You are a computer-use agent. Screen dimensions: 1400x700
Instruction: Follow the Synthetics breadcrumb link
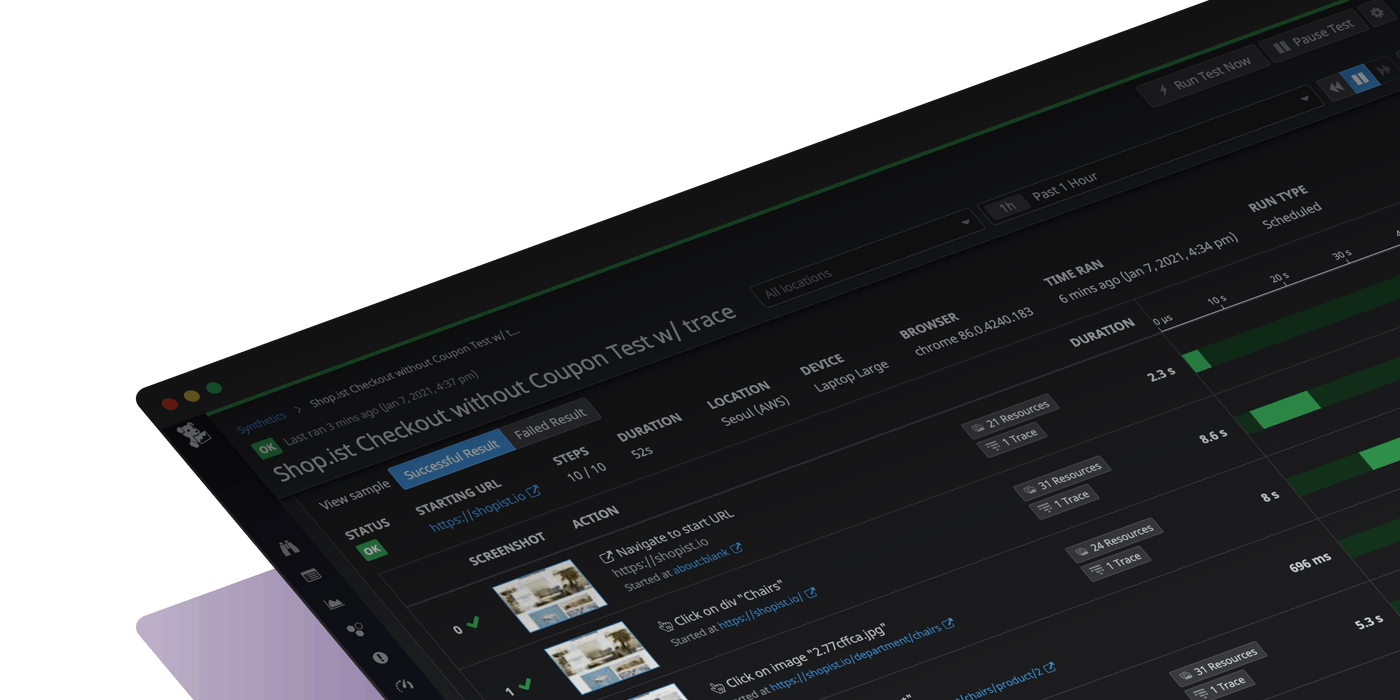point(261,421)
